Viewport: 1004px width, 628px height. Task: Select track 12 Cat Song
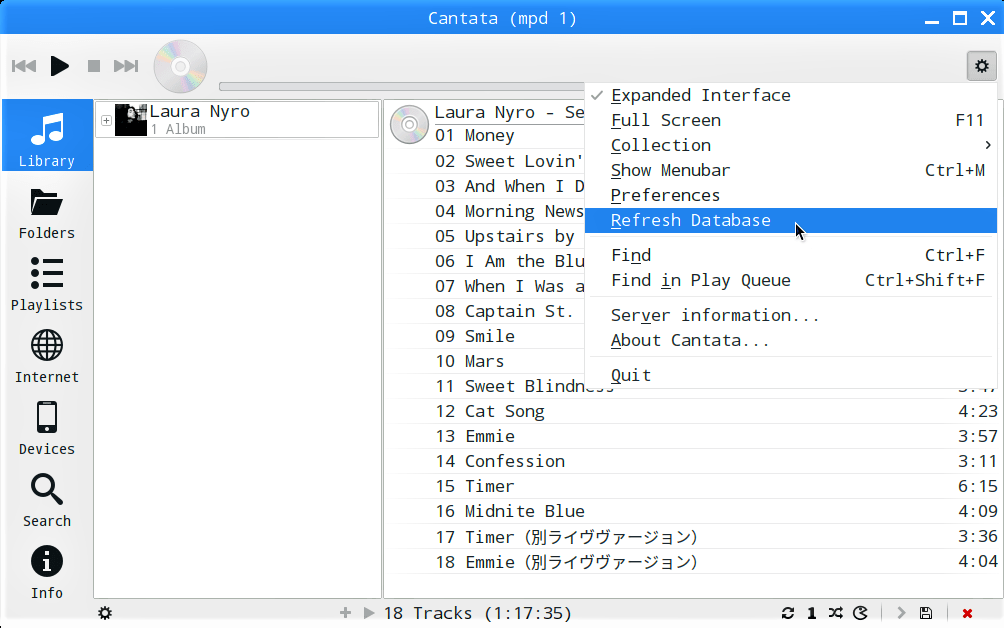694,411
